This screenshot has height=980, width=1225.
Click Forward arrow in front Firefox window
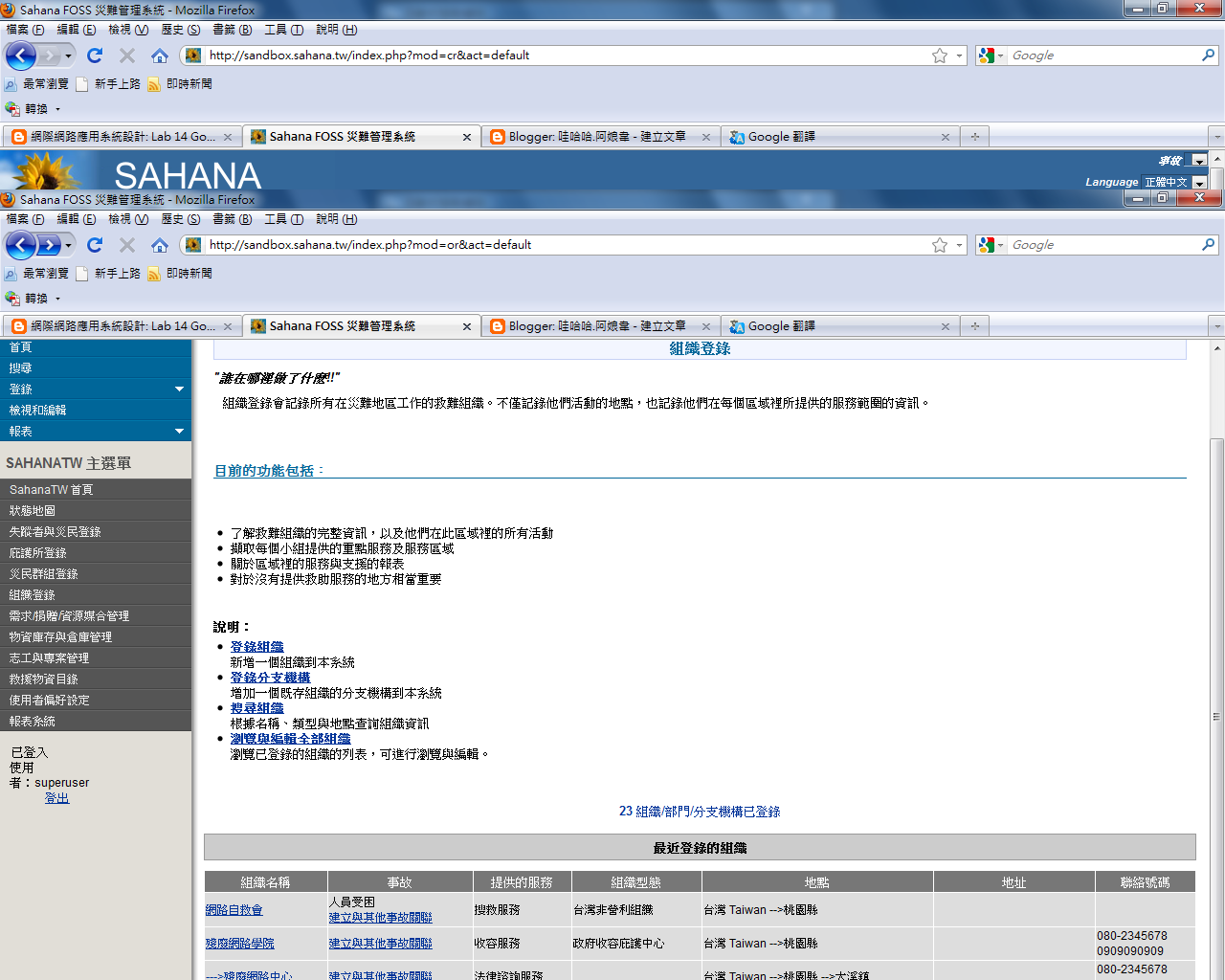50,245
